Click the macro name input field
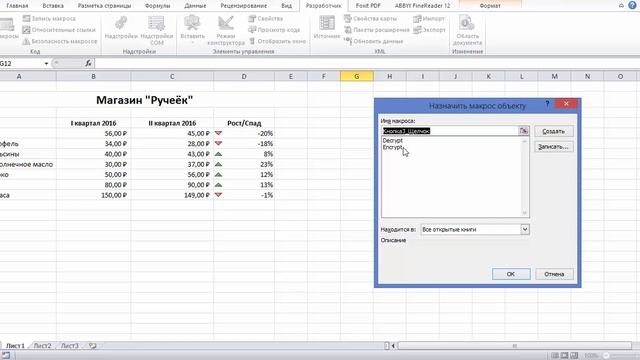The height and width of the screenshot is (360, 640). click(x=450, y=131)
